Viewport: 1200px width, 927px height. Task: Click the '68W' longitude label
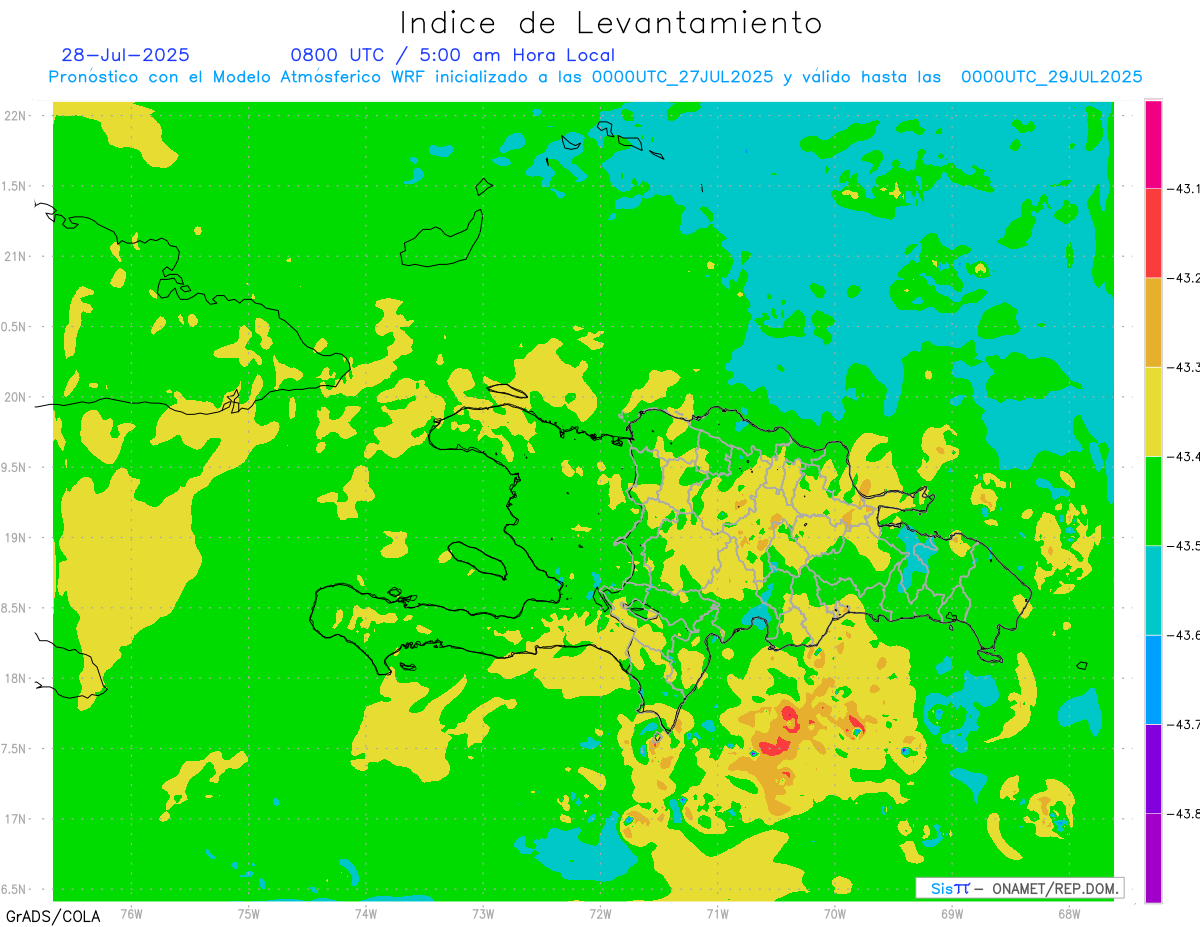coord(1069,913)
